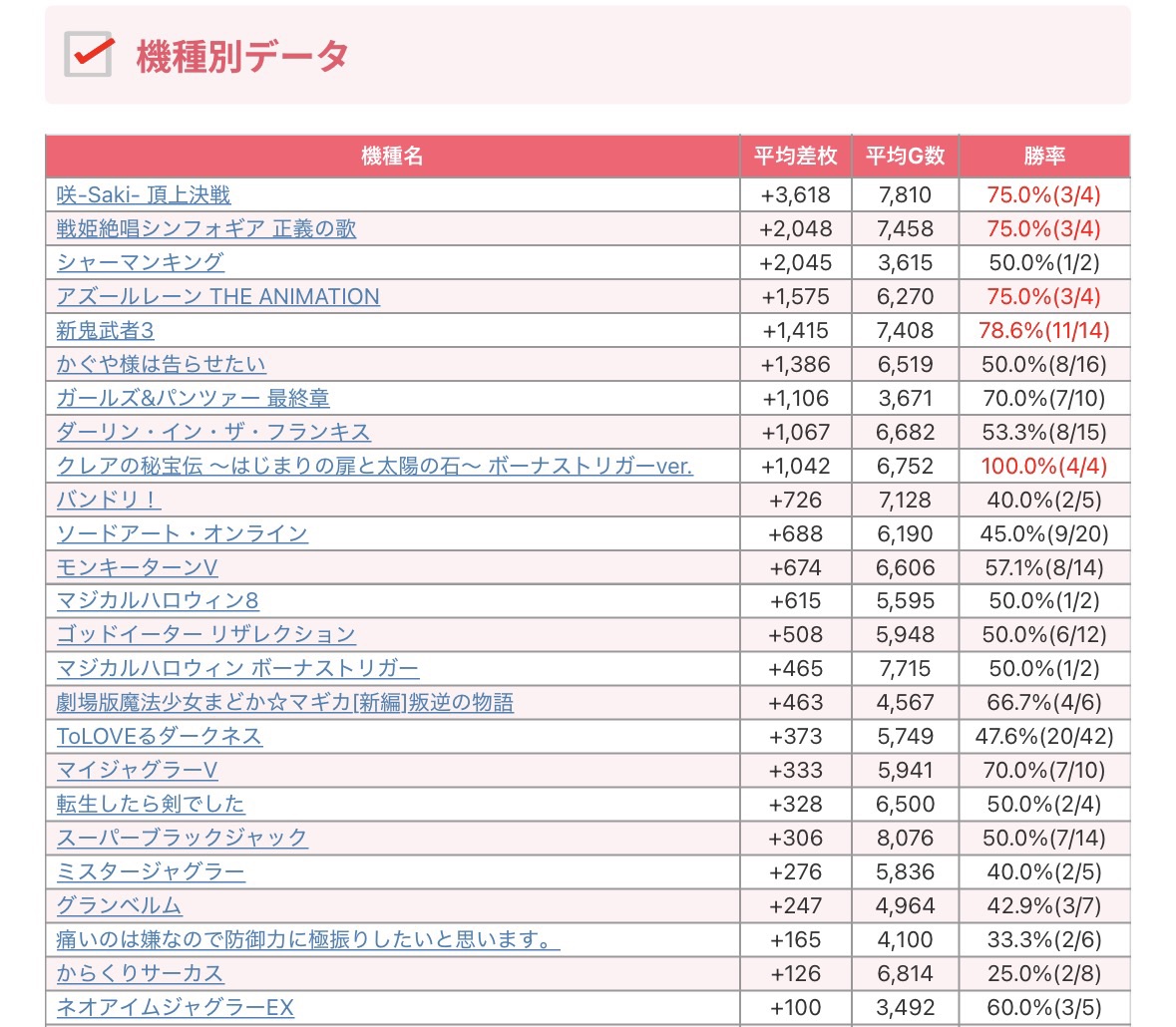
Task: Open ガールズ&パンツァー 最終章 link
Action: coord(193,398)
